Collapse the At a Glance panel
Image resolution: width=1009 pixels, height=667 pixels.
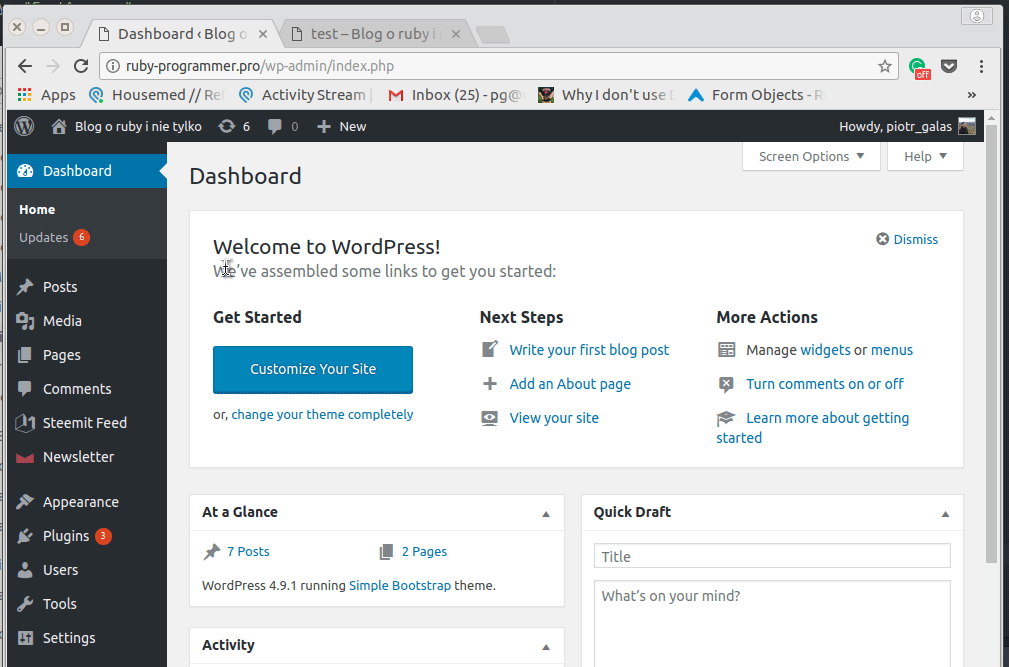tap(546, 513)
